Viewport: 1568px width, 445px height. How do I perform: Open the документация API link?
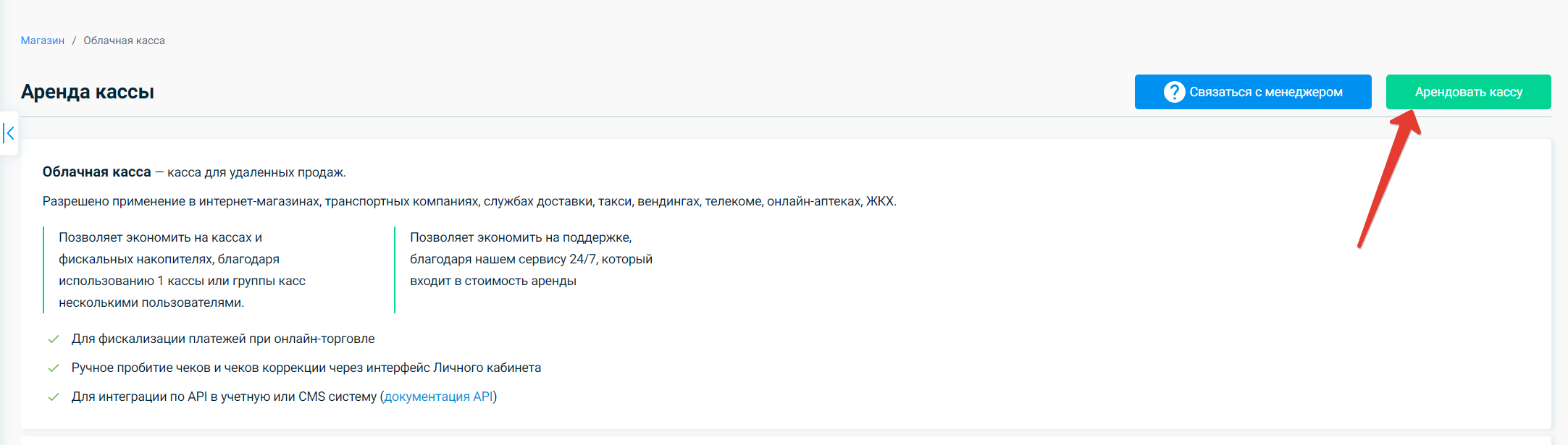click(438, 397)
